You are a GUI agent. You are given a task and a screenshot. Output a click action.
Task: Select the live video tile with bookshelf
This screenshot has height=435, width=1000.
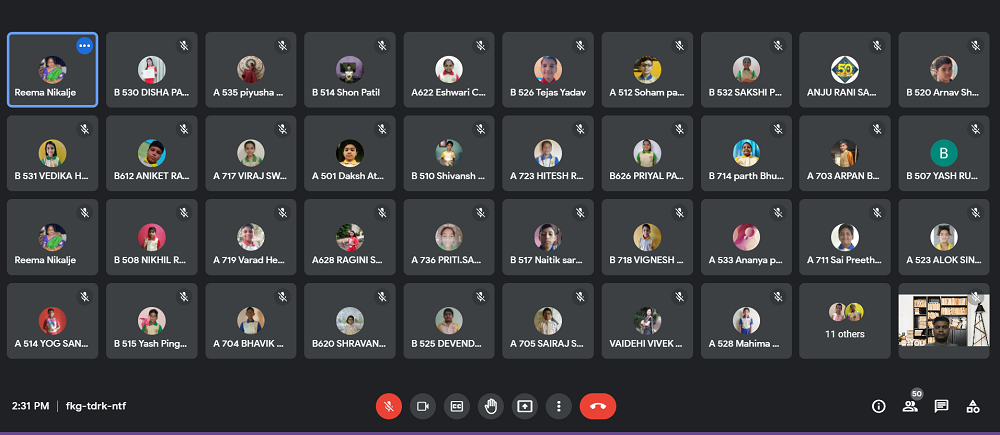click(x=944, y=321)
